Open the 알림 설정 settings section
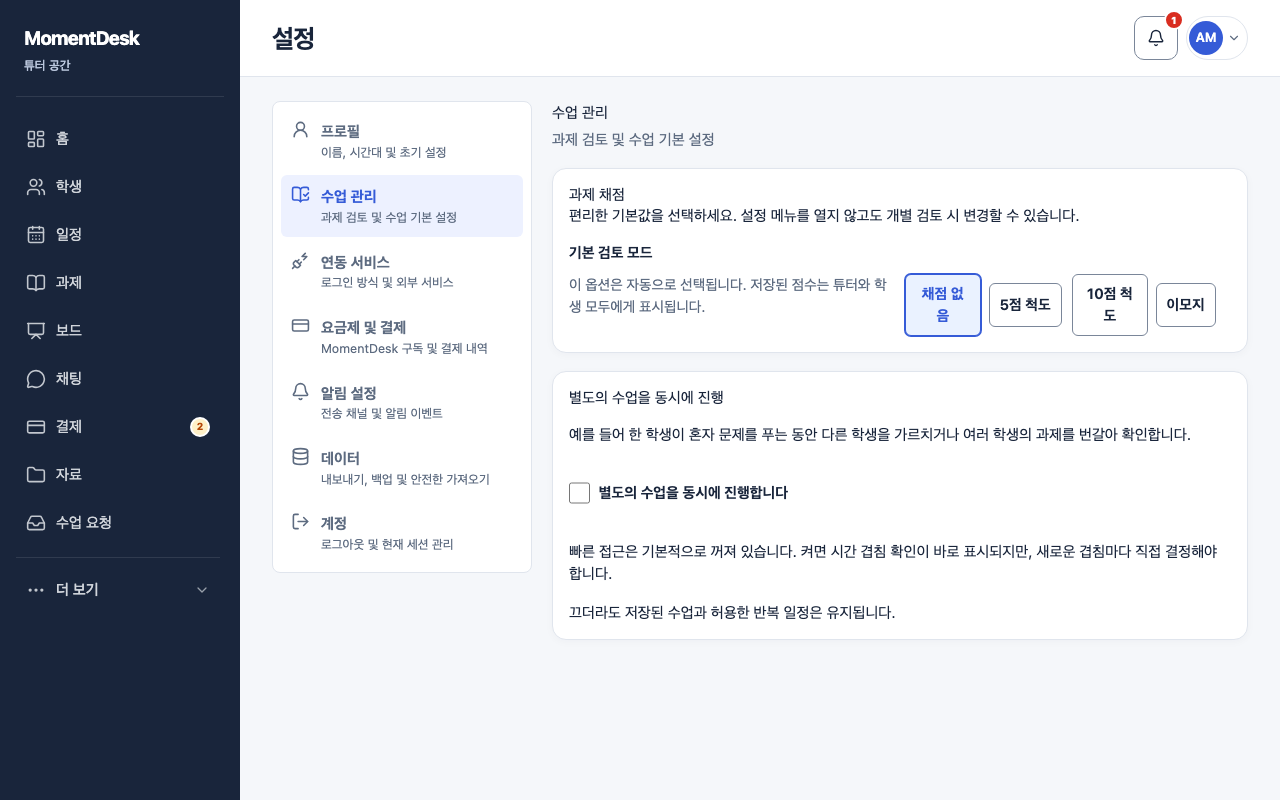Viewport: 1280px width, 800px height. 402,402
